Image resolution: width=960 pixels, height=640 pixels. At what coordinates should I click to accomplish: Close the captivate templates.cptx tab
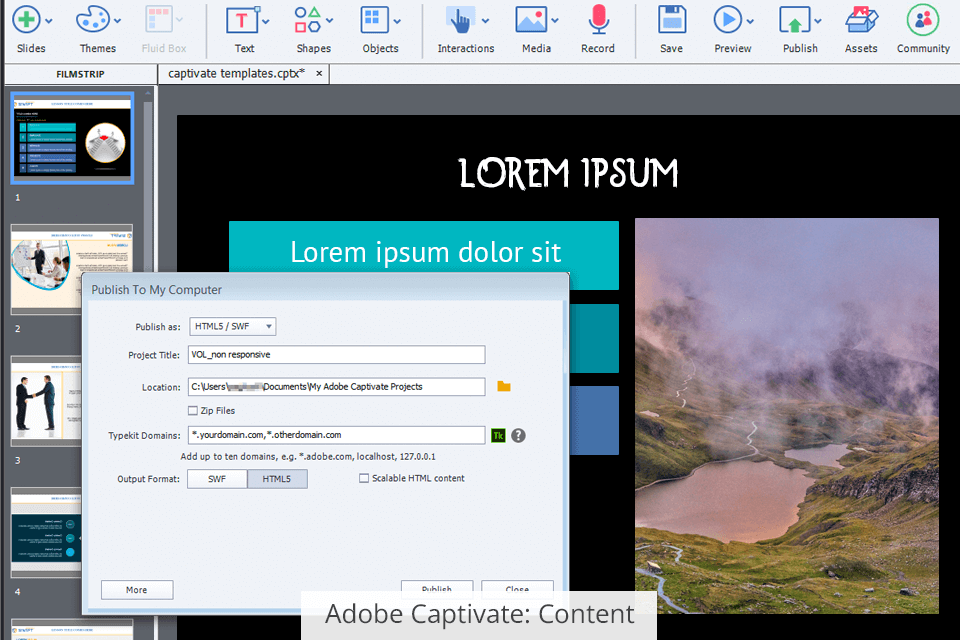point(319,73)
